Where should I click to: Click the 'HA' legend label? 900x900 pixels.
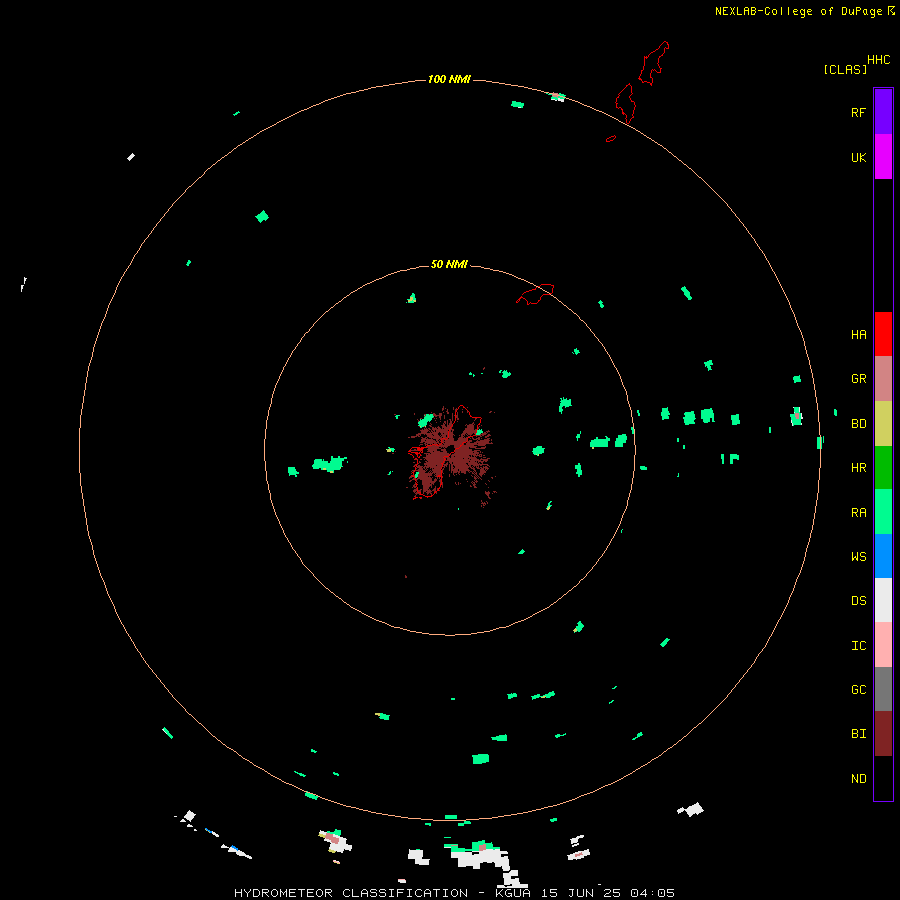(x=858, y=335)
